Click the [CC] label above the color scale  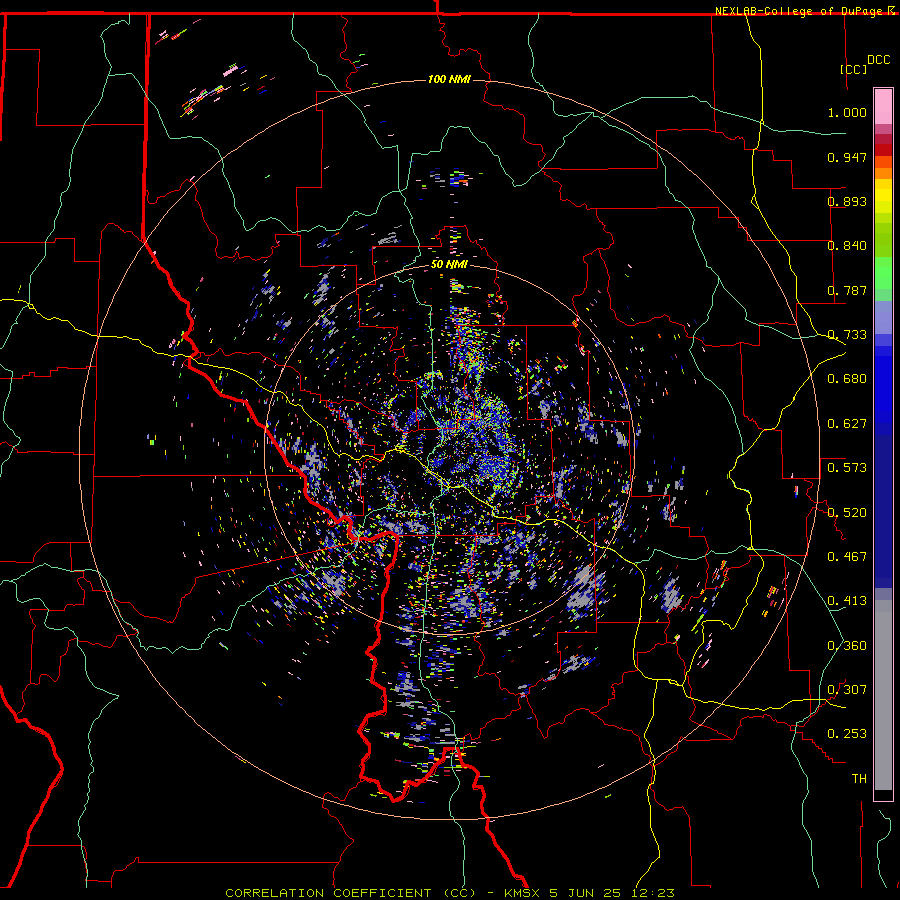point(854,69)
